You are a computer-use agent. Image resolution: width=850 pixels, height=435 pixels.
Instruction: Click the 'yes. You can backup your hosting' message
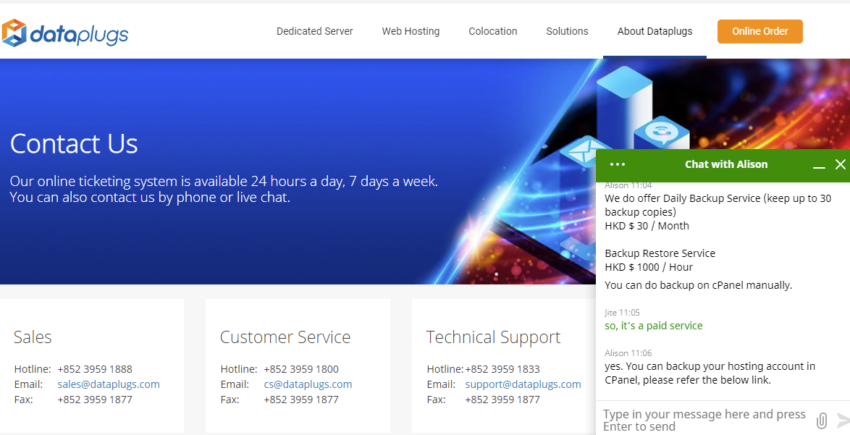point(710,373)
